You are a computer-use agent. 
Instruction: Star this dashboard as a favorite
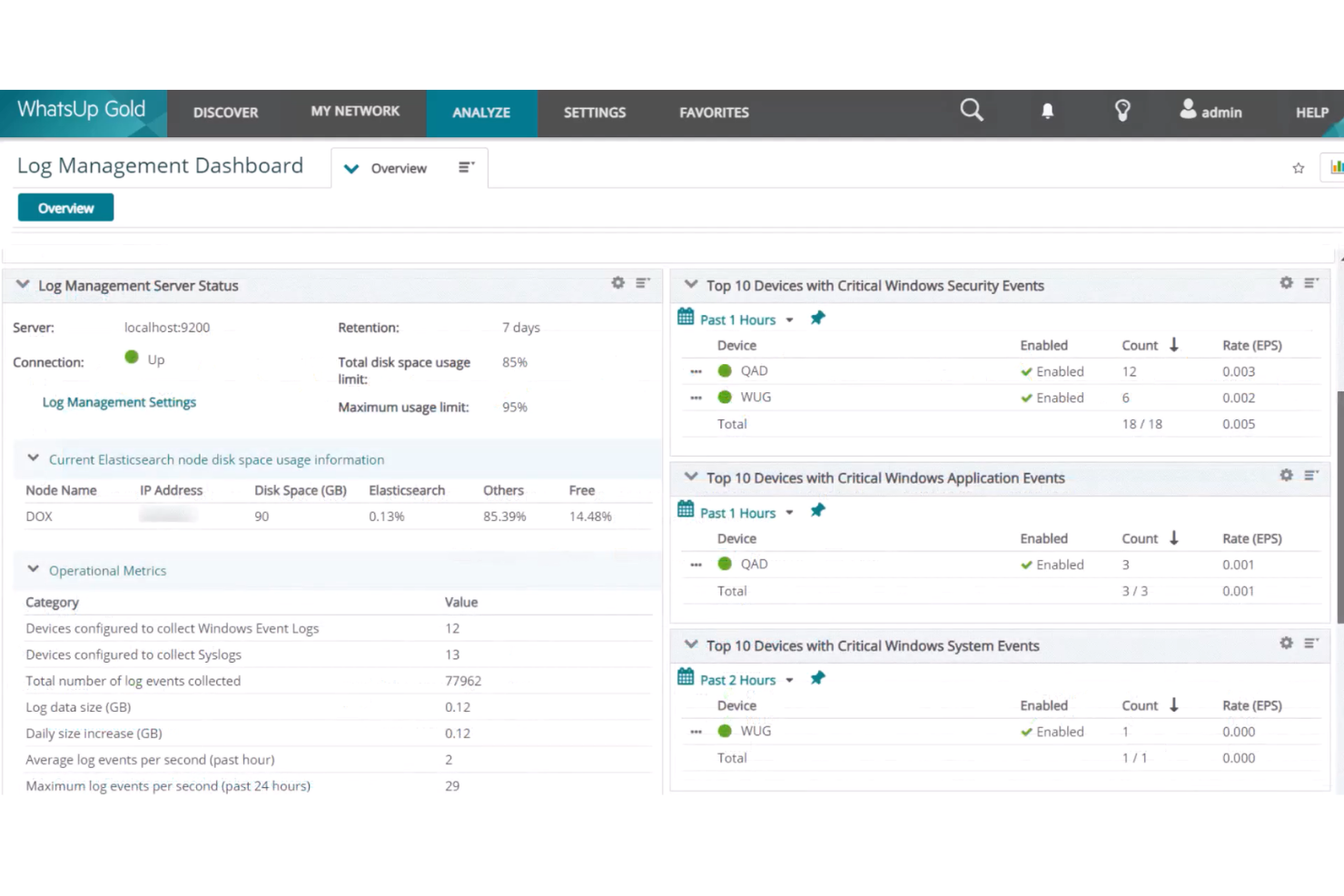click(1298, 167)
